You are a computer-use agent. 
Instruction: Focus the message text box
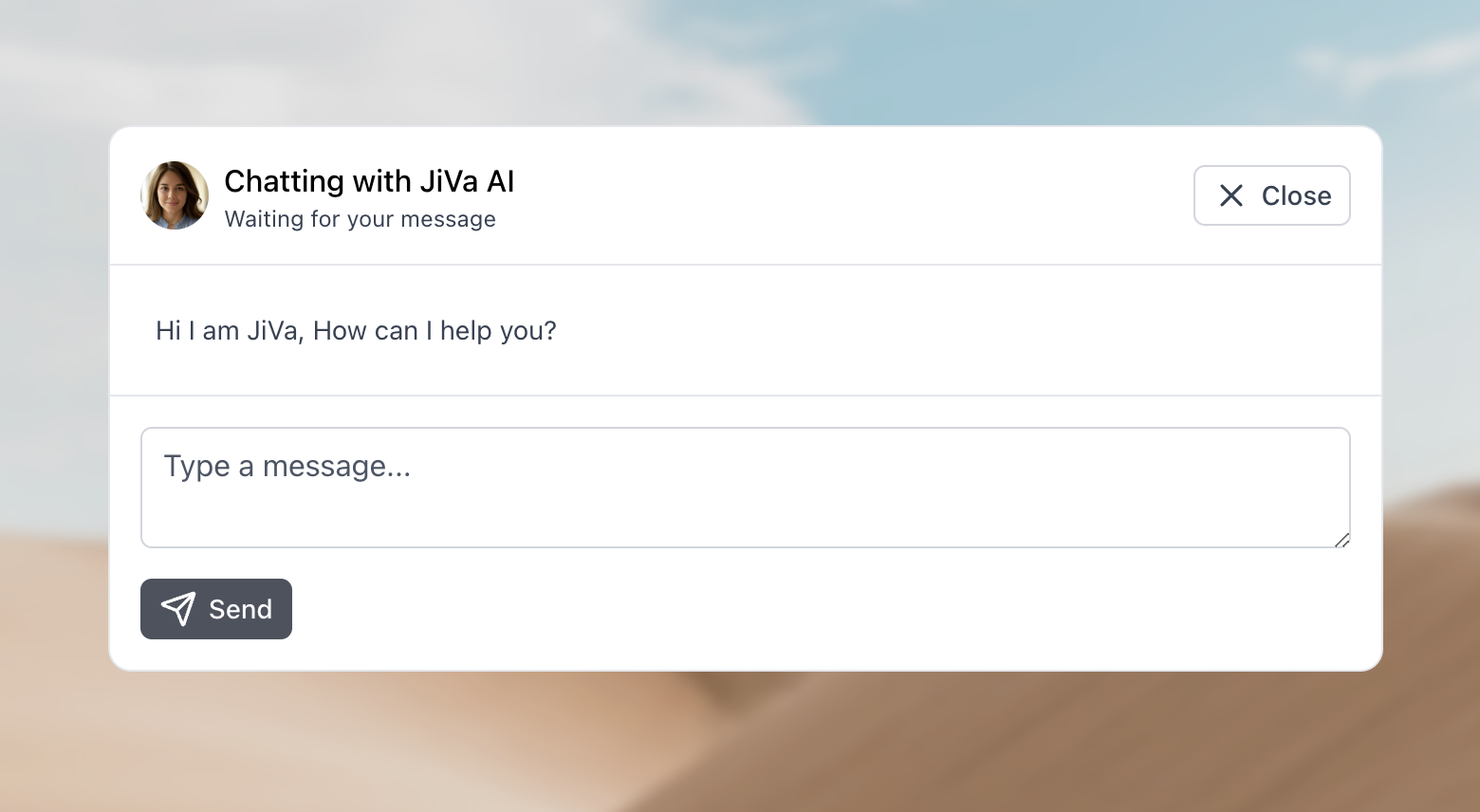[745, 488]
